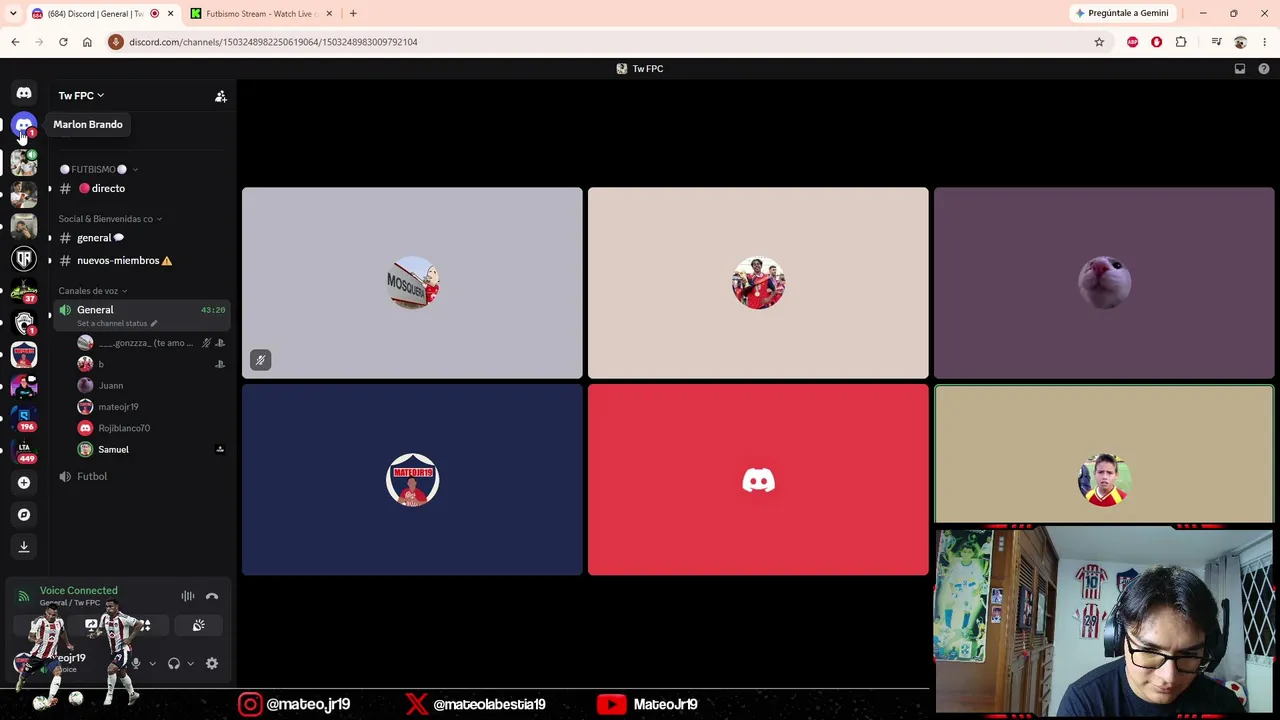Open the nuevos-miembros channel
Viewport: 1280px width, 720px height.
(140, 260)
